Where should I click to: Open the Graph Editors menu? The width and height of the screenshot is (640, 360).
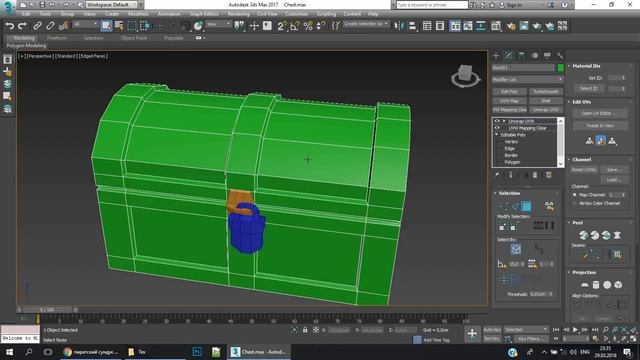click(204, 14)
